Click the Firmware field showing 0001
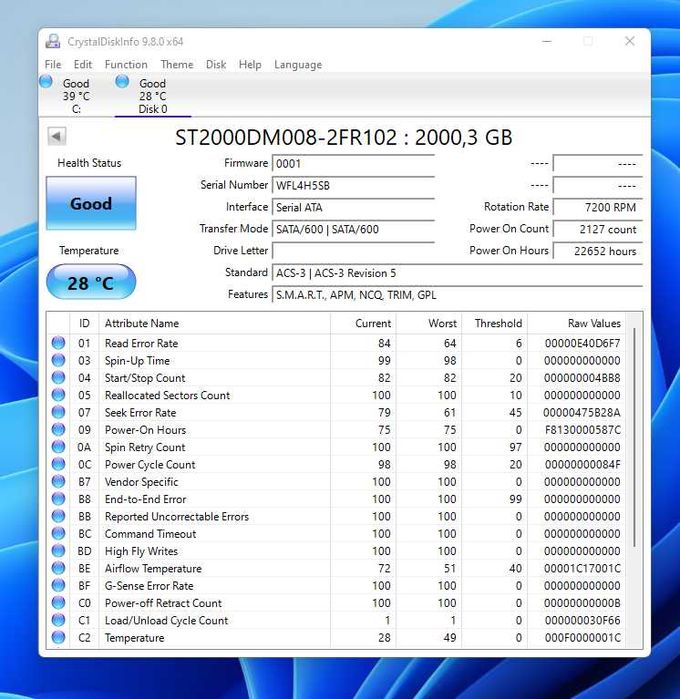680x699 pixels. [353, 164]
